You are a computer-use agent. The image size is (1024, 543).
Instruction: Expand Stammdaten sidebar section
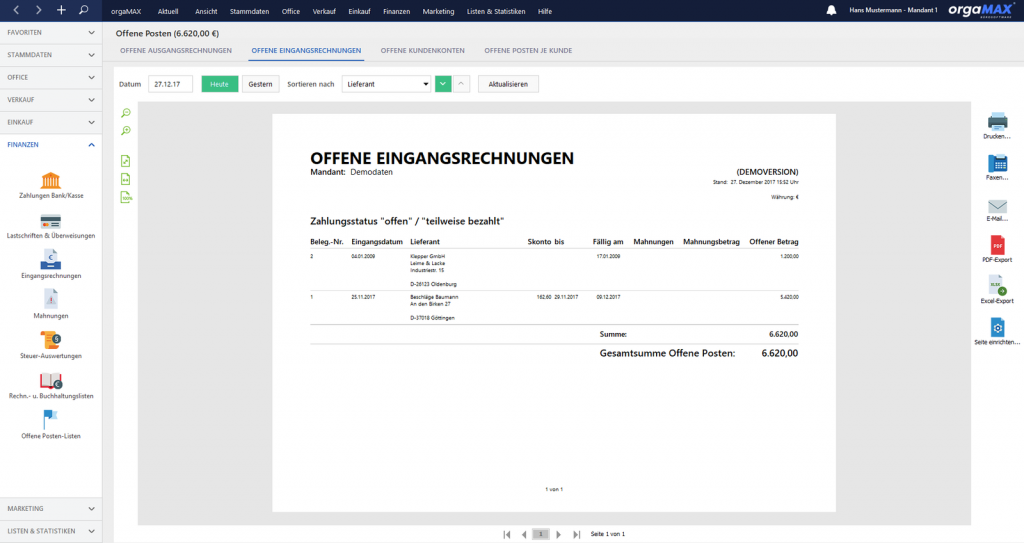51,55
